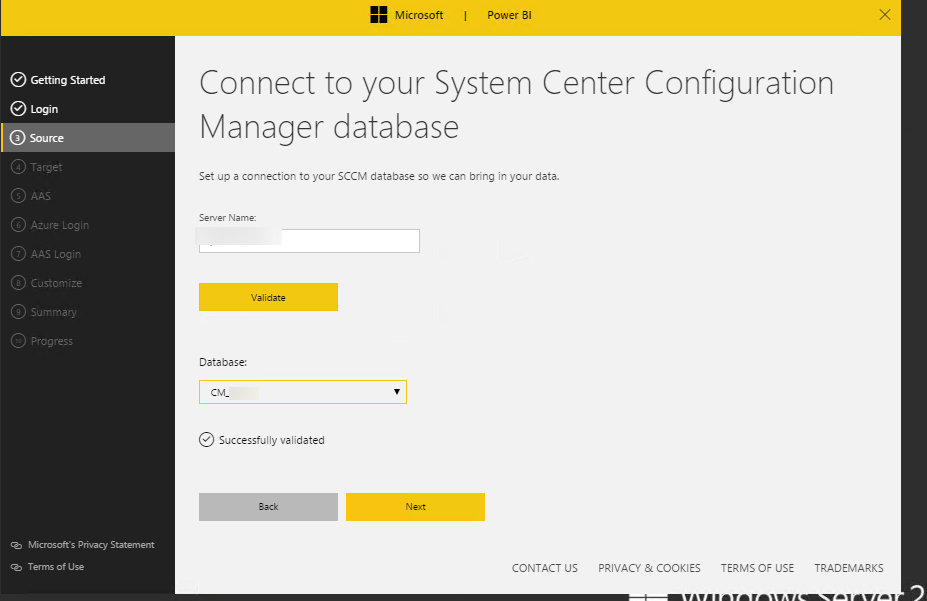
Task: Open the CONTACT US footer link
Action: [x=544, y=568]
